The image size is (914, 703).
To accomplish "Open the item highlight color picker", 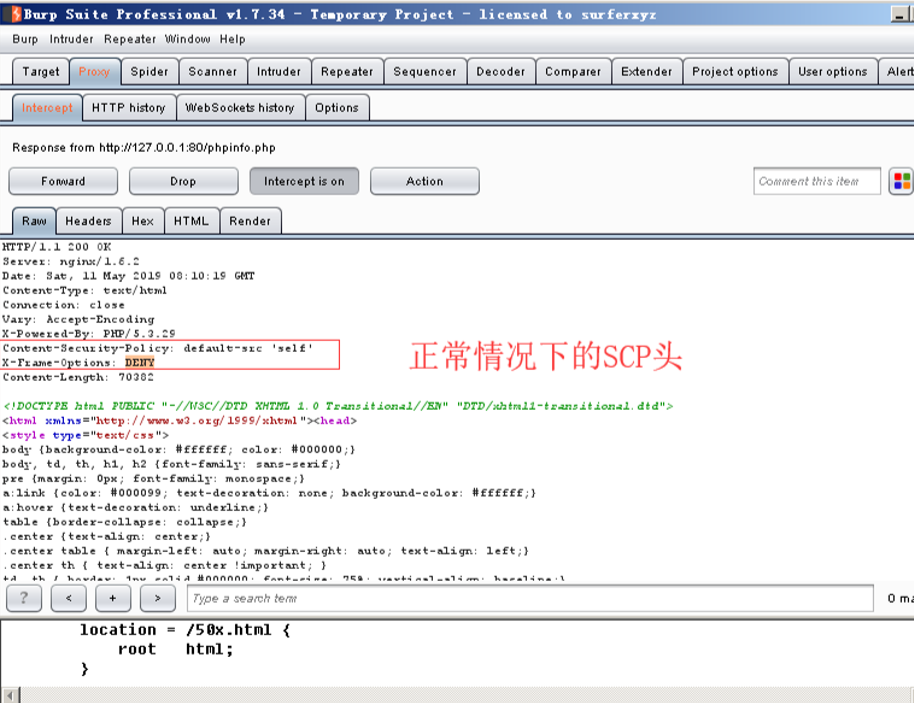I will [x=899, y=181].
